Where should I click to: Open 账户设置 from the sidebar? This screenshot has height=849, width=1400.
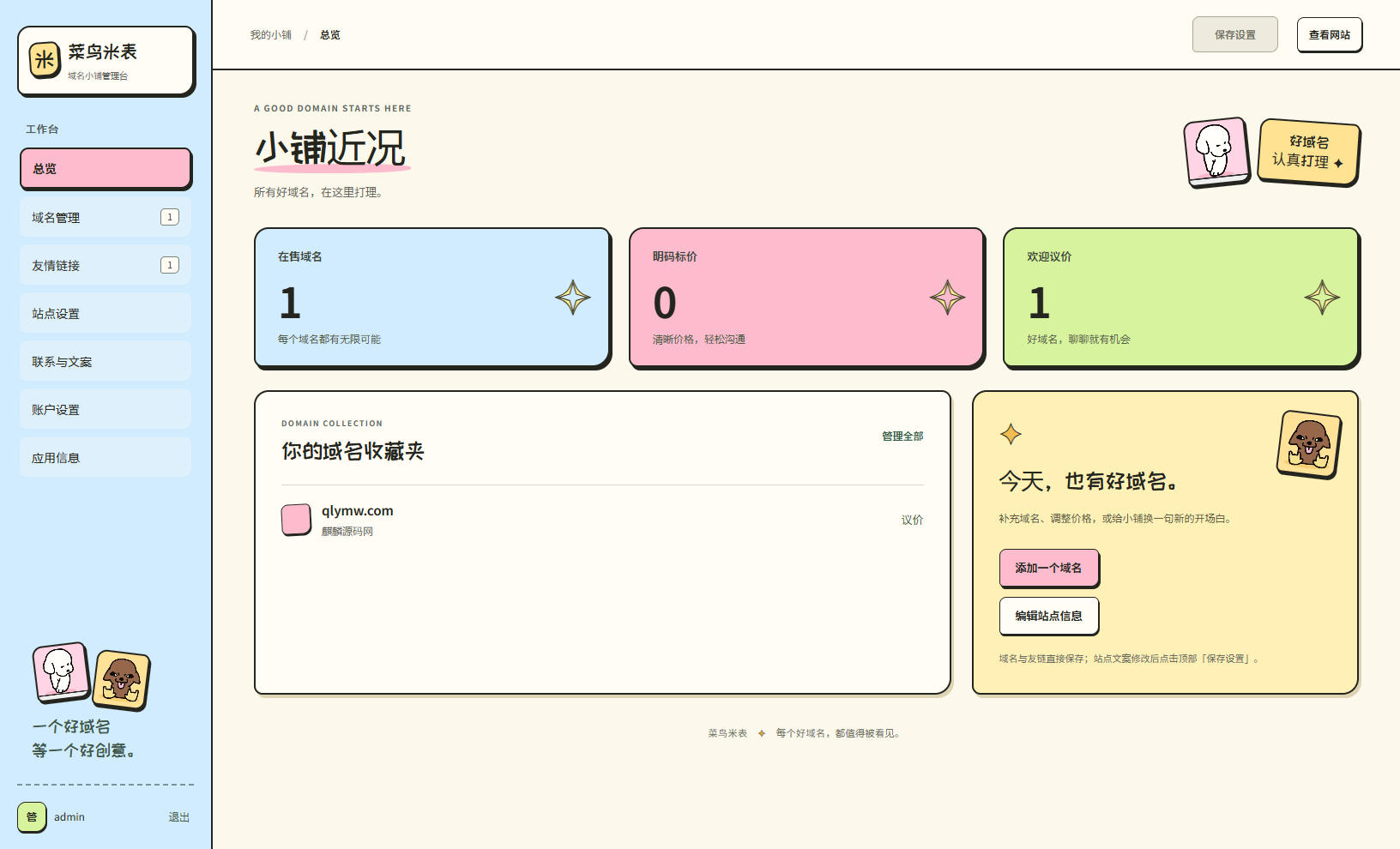106,409
